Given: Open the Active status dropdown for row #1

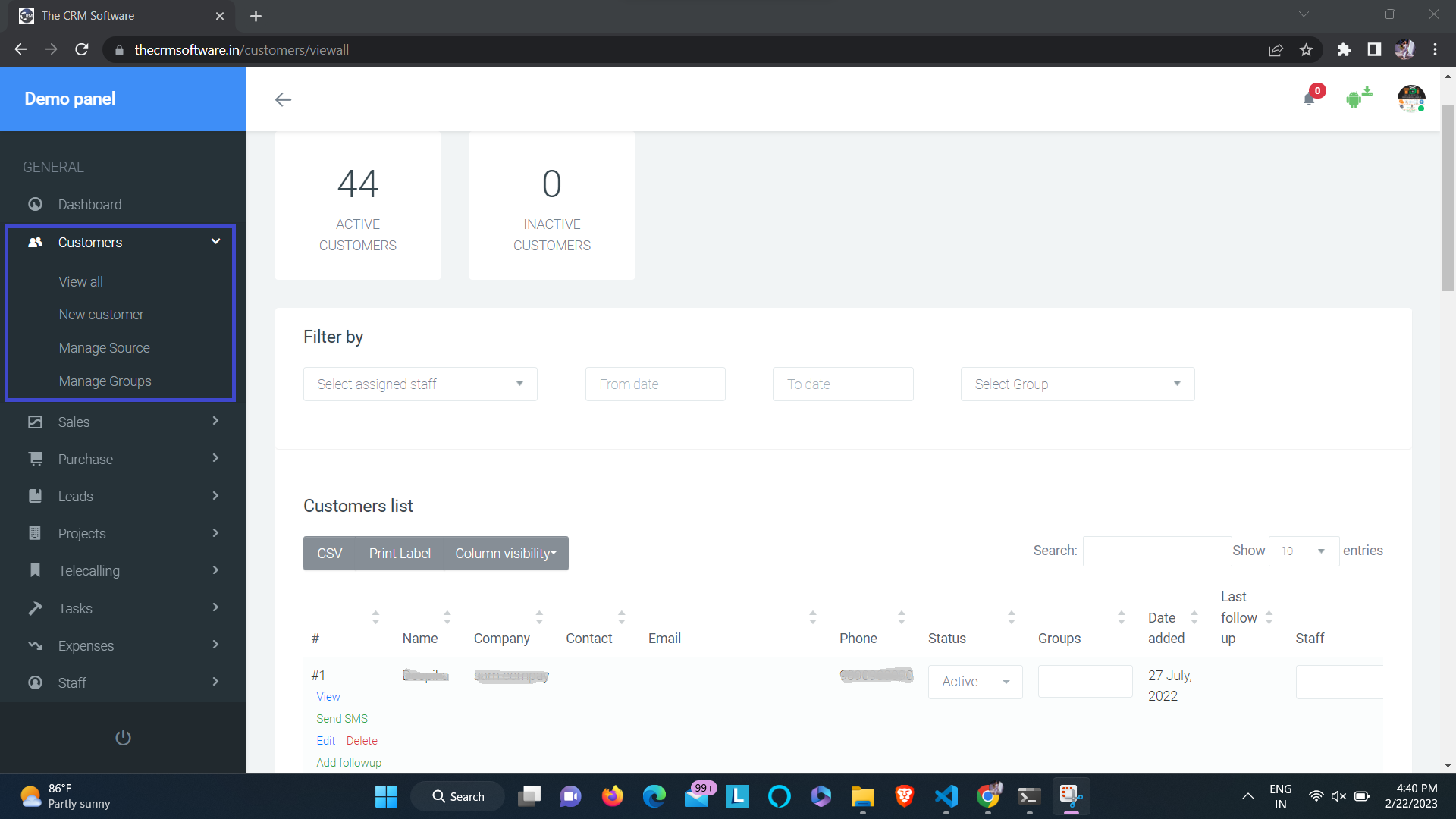Looking at the screenshot, I should coord(974,682).
